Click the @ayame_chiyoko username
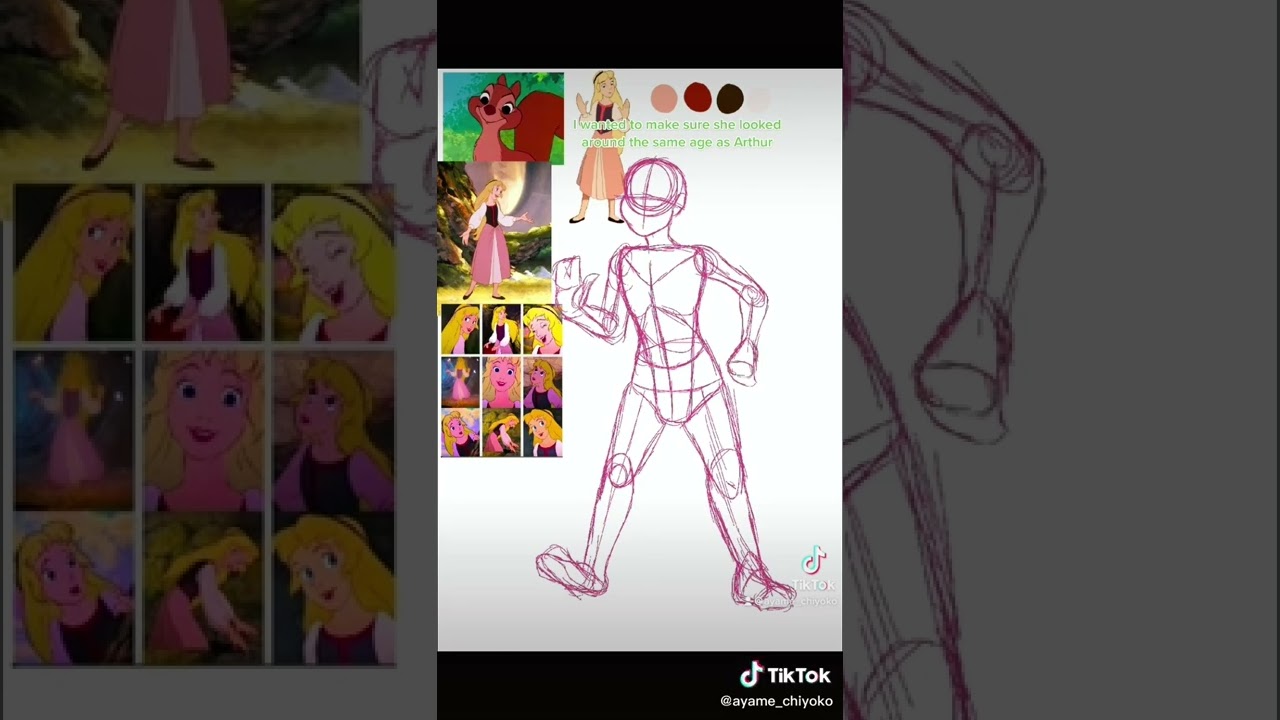This screenshot has width=1280, height=720. pos(776,701)
